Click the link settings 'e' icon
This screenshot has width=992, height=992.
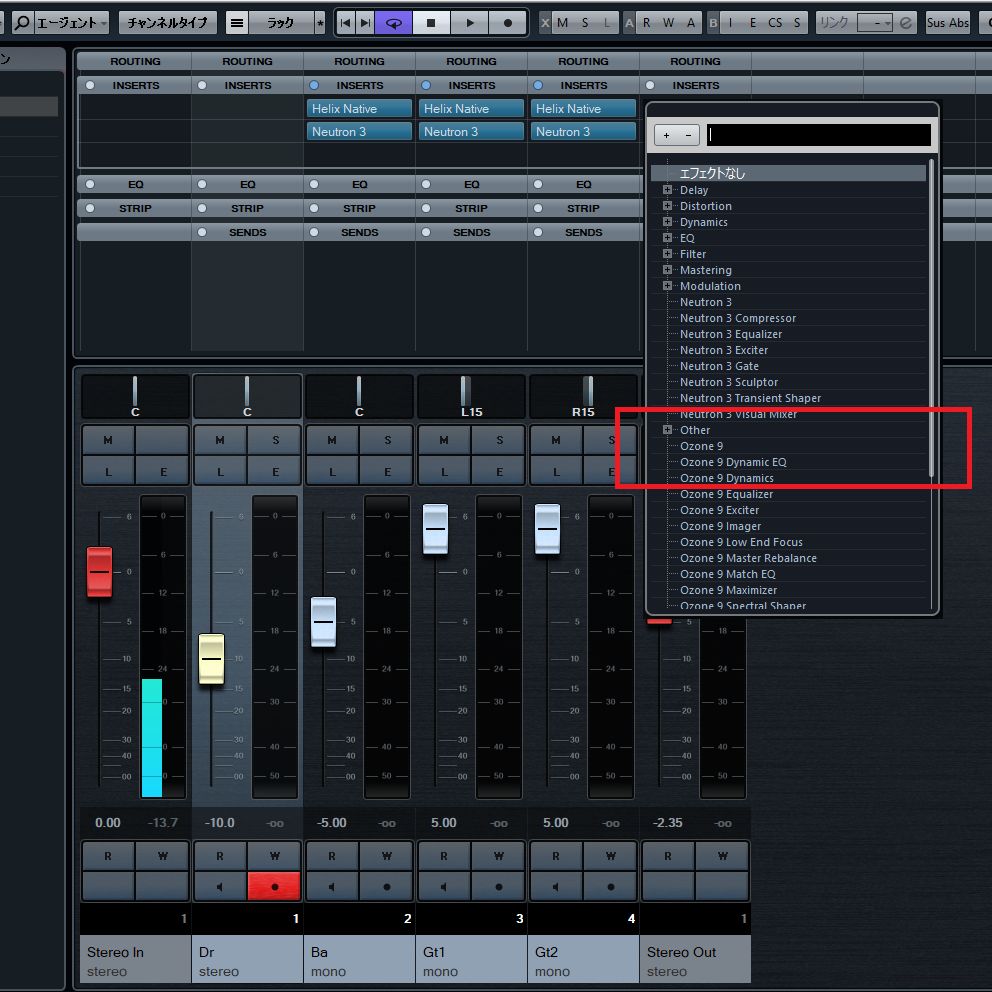(x=905, y=23)
